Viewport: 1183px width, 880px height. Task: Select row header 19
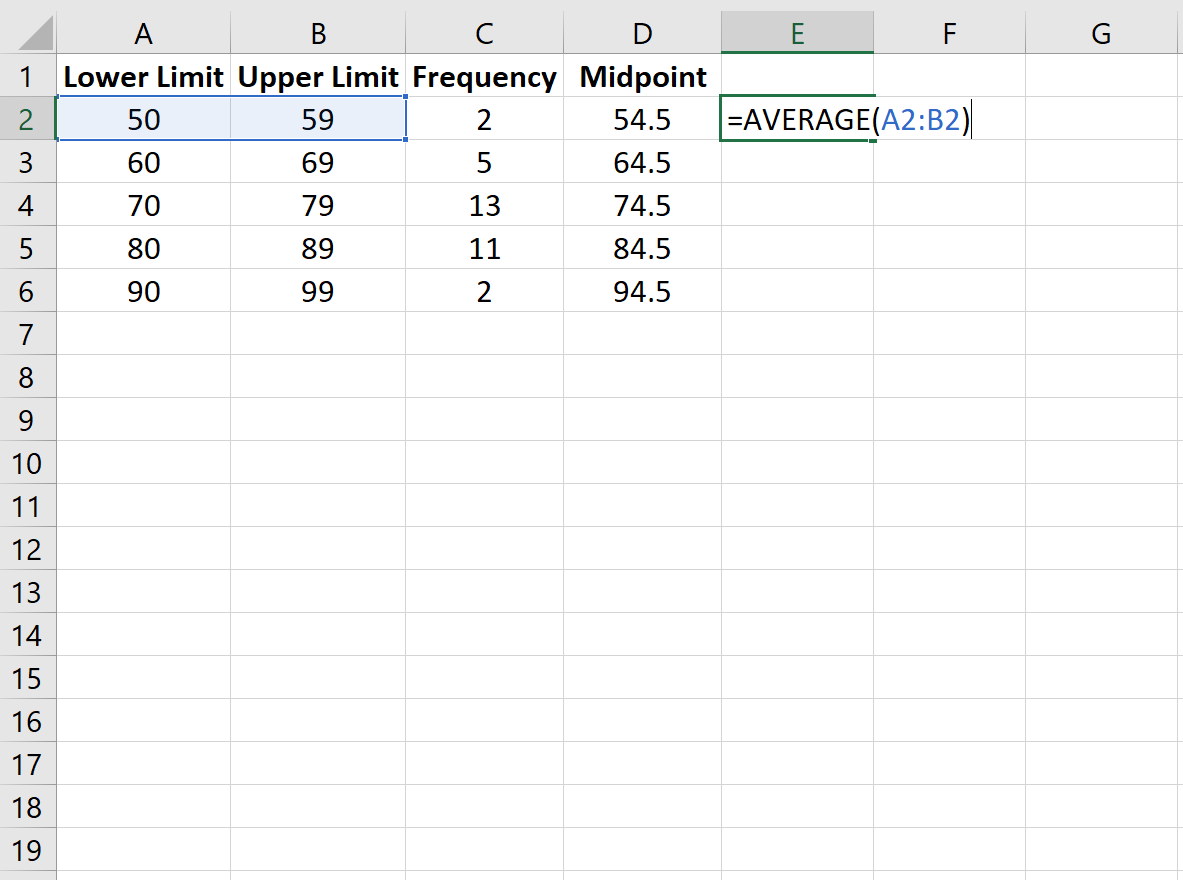point(28,849)
